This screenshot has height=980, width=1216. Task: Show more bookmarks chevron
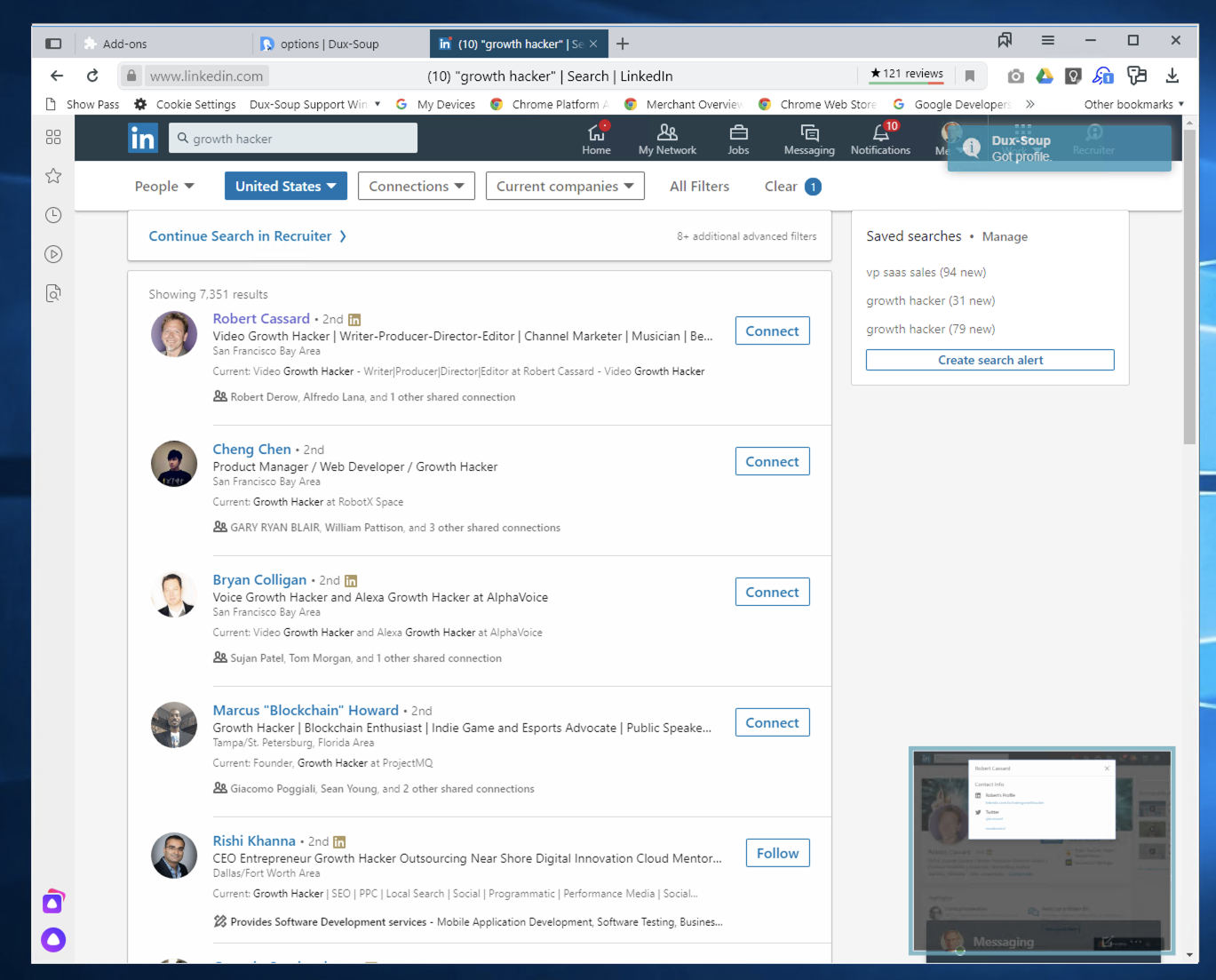(1030, 104)
